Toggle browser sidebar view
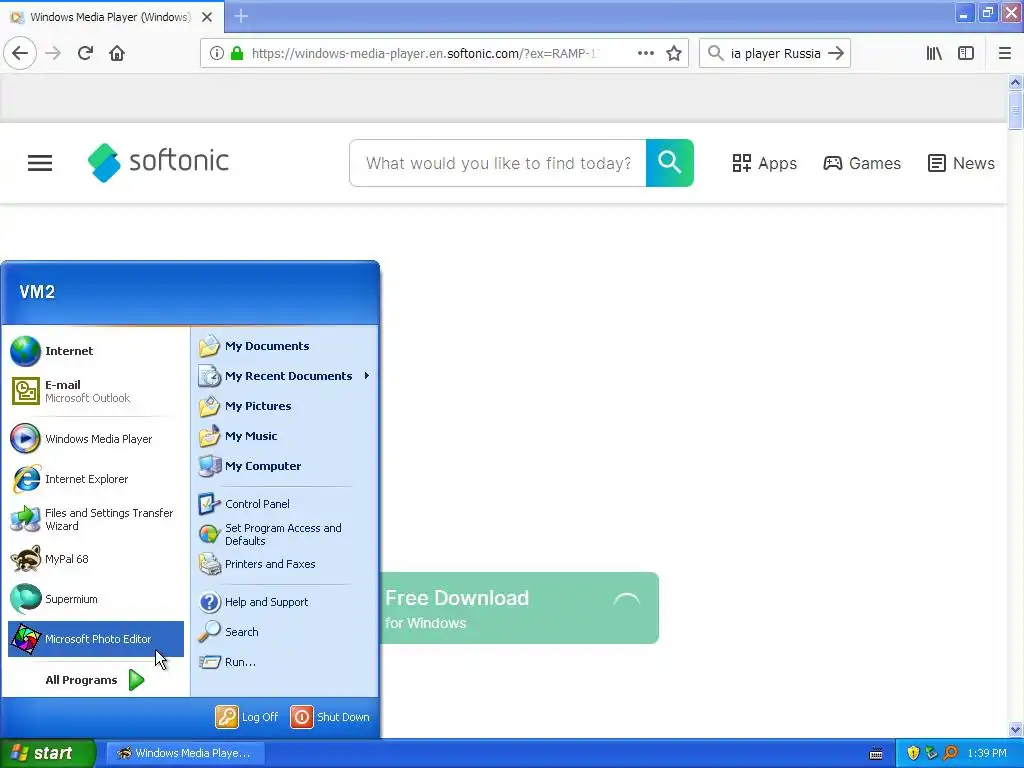Screen dimensions: 1024x768 pyautogui.click(x=966, y=53)
